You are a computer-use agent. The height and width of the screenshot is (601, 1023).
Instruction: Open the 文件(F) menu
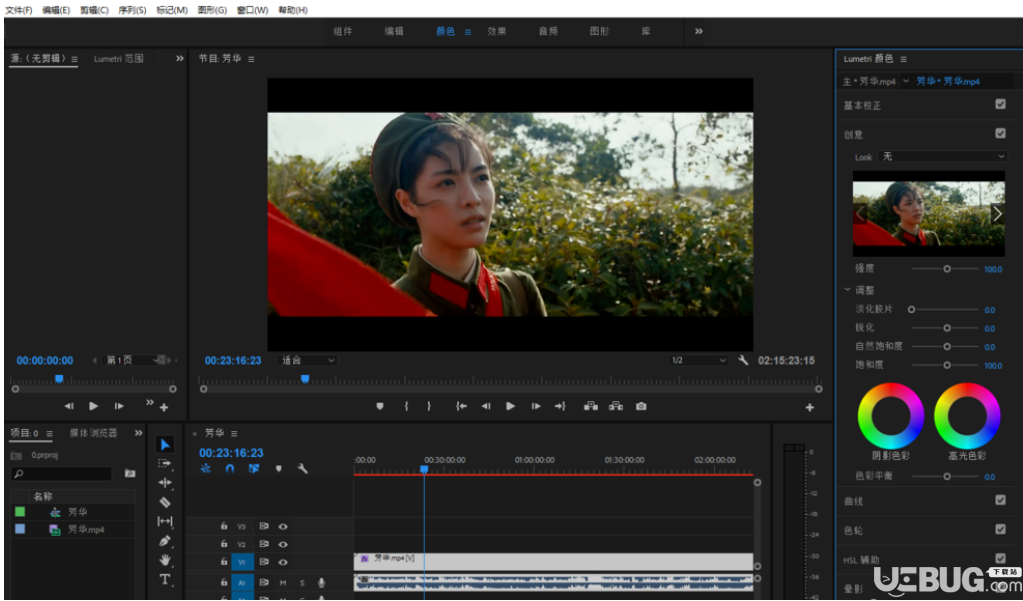point(18,10)
